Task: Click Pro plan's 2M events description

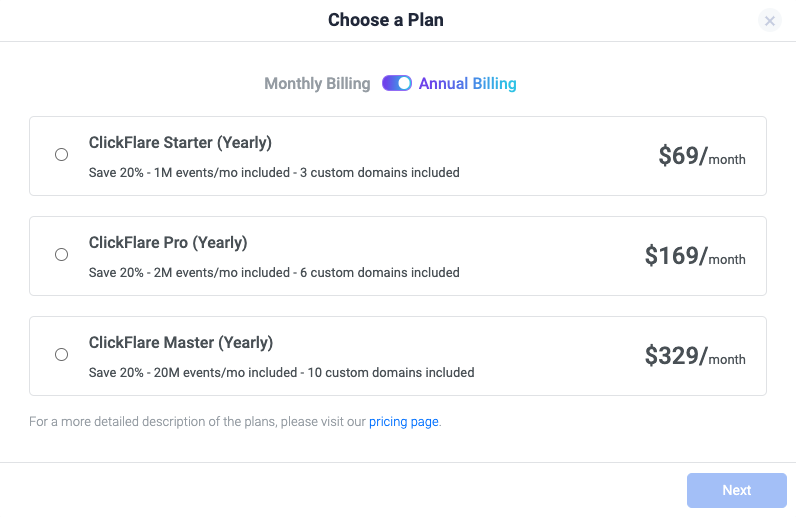Action: (x=274, y=273)
